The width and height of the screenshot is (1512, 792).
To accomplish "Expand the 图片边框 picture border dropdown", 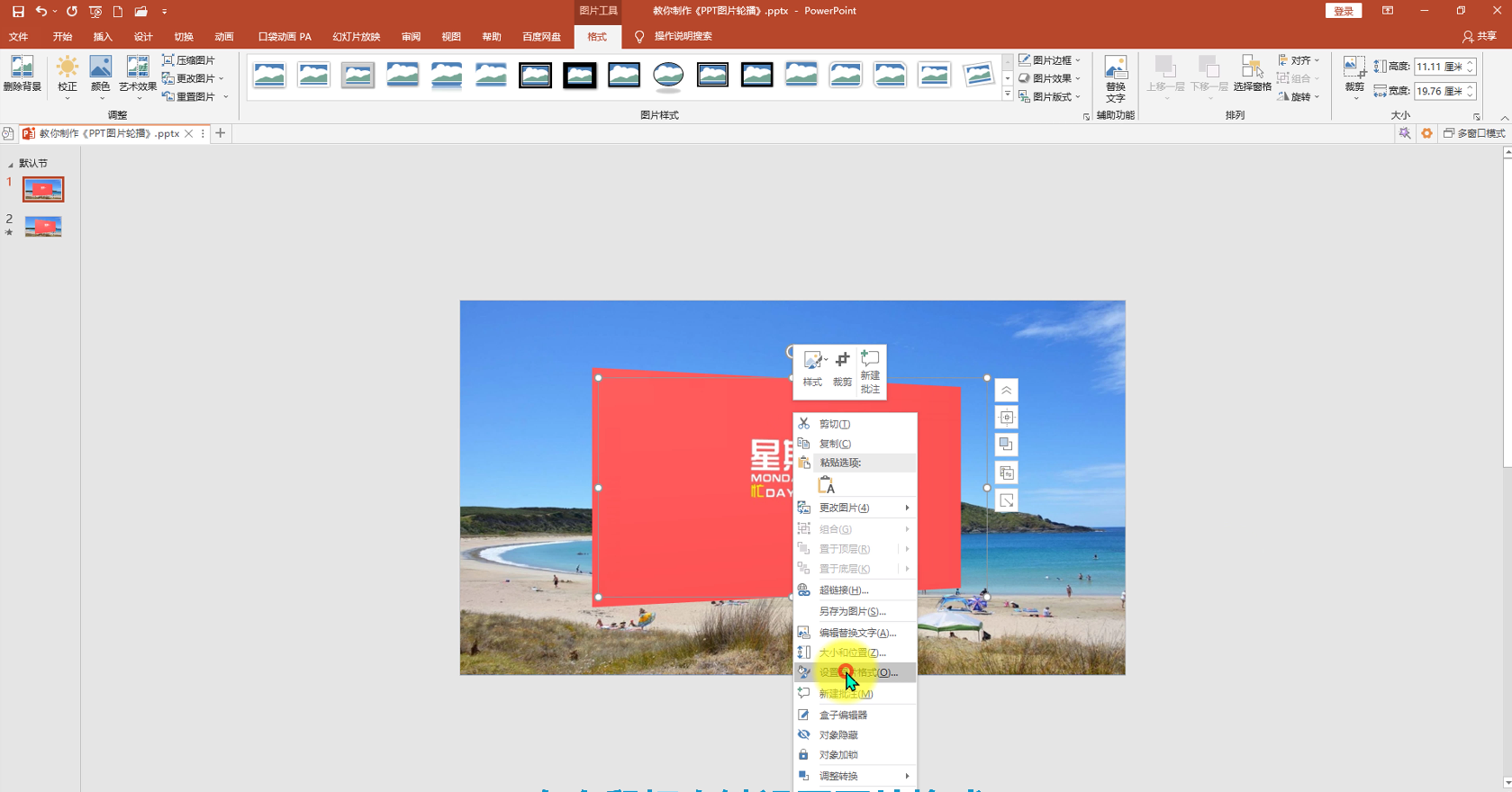I will [1050, 60].
